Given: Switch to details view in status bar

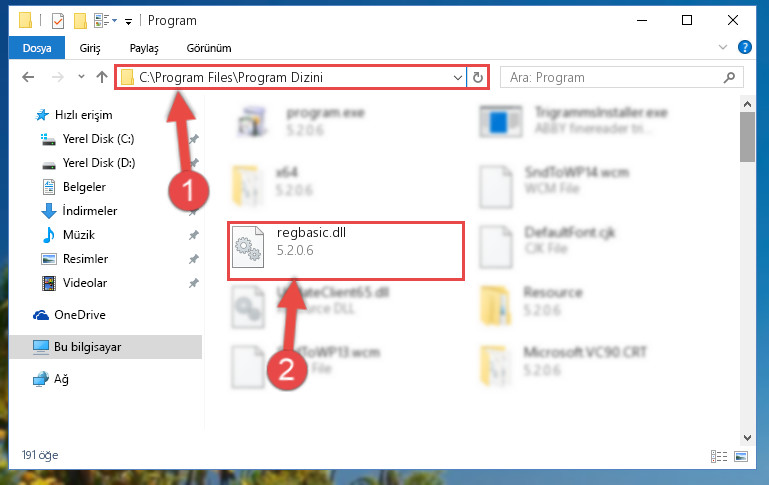Looking at the screenshot, I should pyautogui.click(x=719, y=457).
